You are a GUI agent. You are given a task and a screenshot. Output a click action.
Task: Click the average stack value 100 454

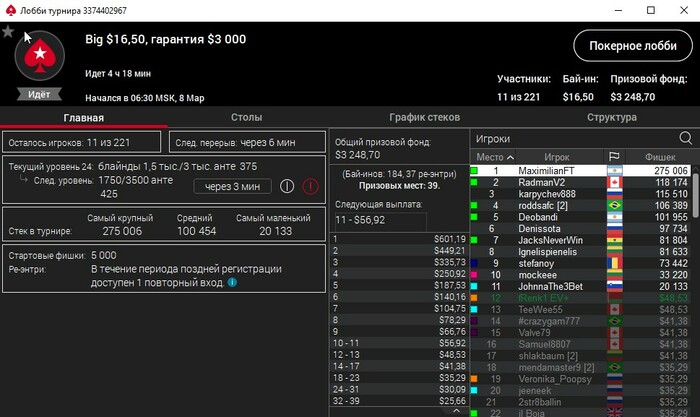196,231
